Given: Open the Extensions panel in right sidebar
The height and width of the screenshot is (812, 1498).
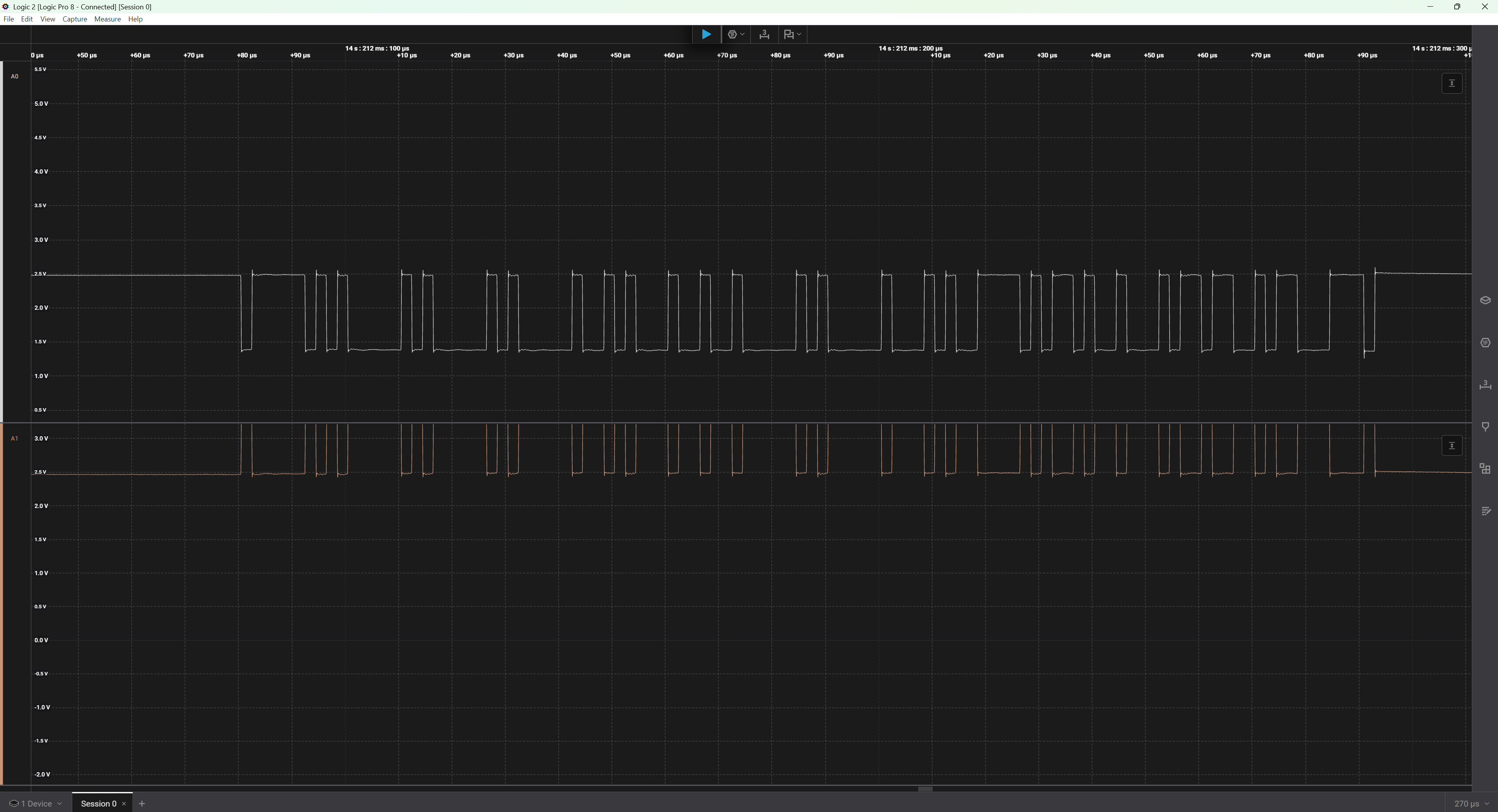Looking at the screenshot, I should [1485, 469].
